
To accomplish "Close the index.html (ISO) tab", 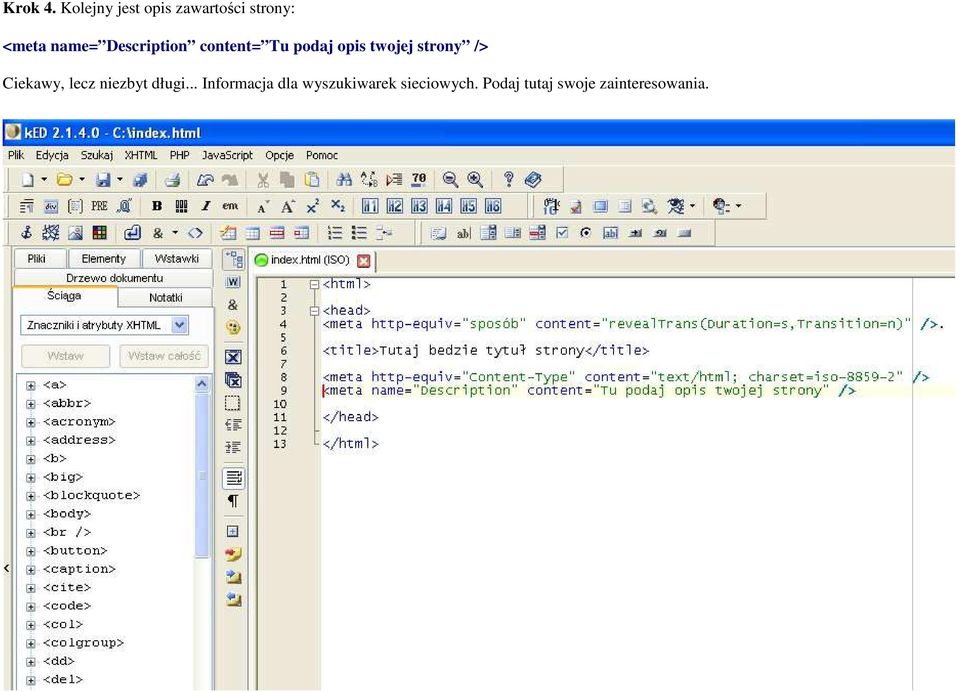I will (364, 261).
